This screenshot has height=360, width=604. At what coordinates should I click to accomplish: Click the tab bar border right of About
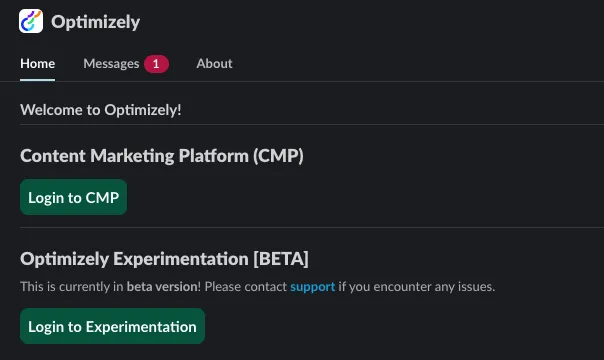tap(418, 81)
